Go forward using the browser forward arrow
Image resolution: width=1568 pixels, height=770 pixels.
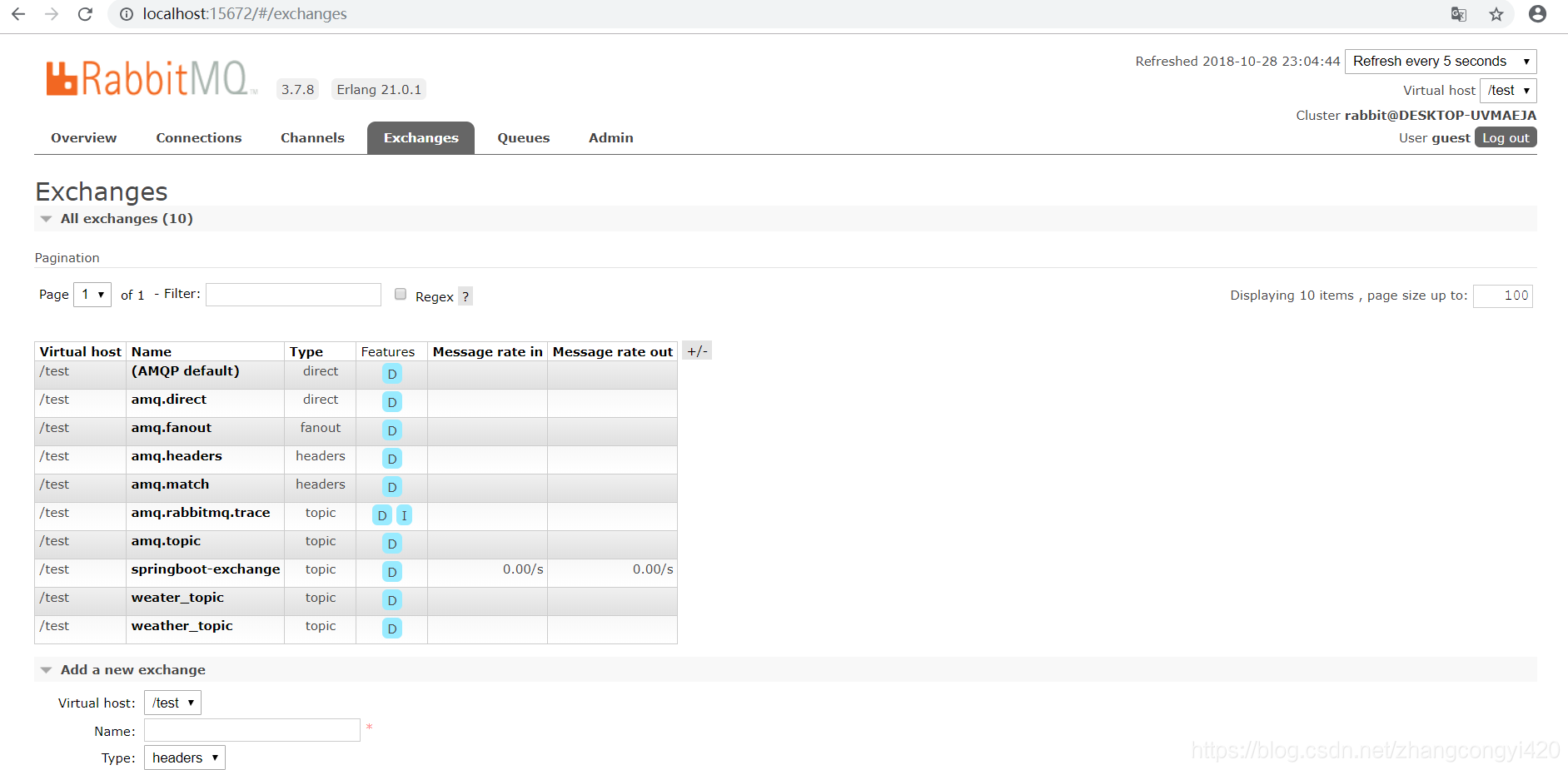click(x=52, y=14)
